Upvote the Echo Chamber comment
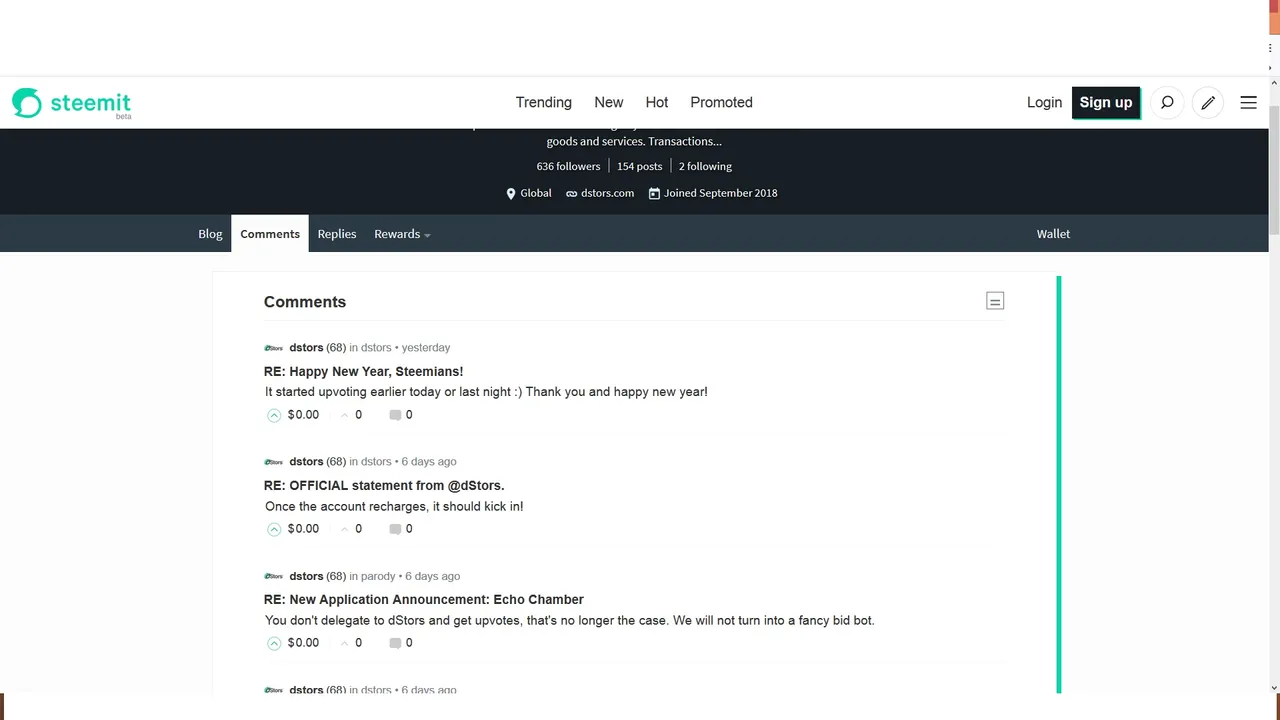Image resolution: width=1280 pixels, height=720 pixels. pos(274,643)
